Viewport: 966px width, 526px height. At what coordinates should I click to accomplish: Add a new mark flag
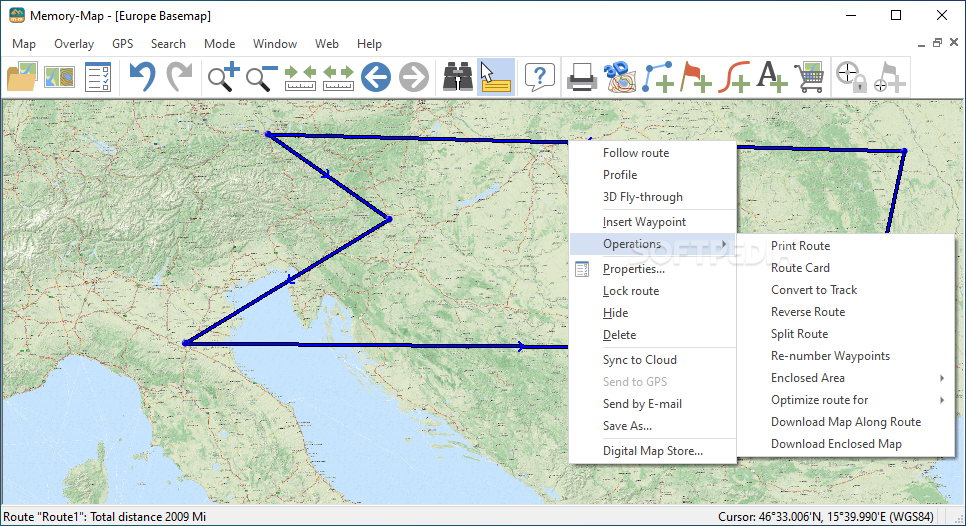coord(696,77)
